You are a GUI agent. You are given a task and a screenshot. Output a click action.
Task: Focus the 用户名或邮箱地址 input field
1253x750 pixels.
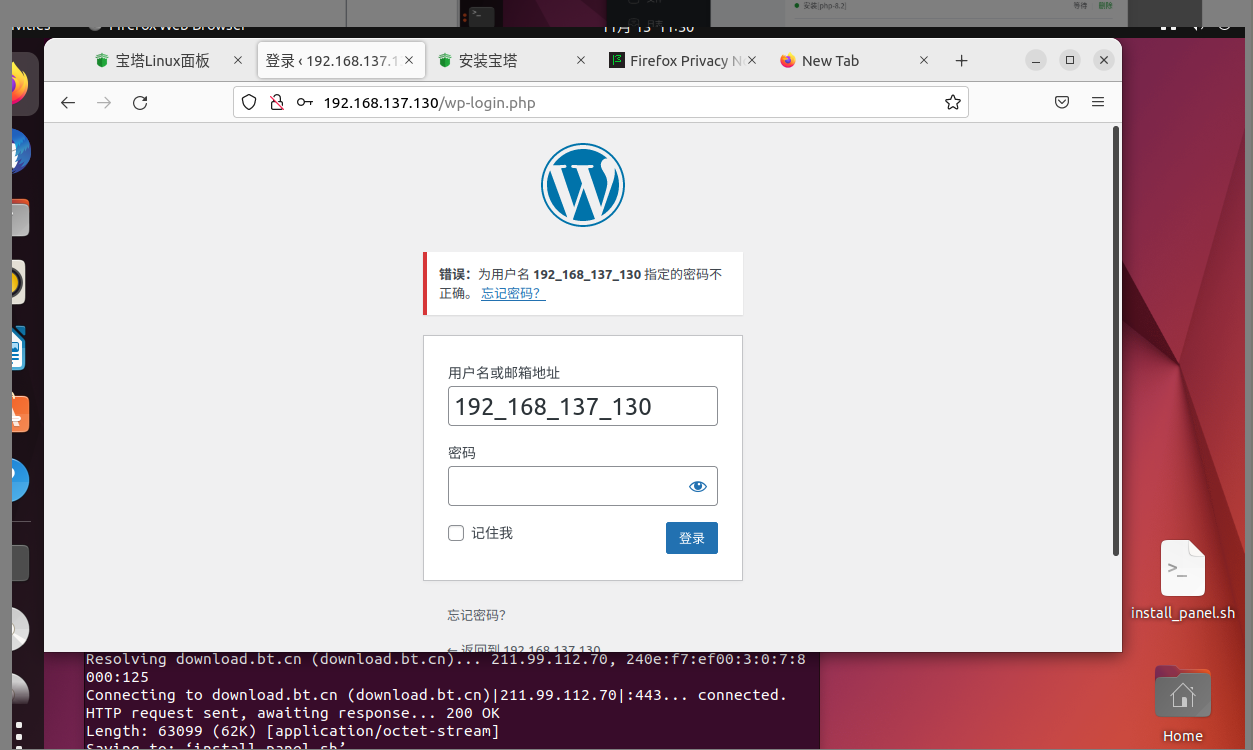(x=583, y=406)
